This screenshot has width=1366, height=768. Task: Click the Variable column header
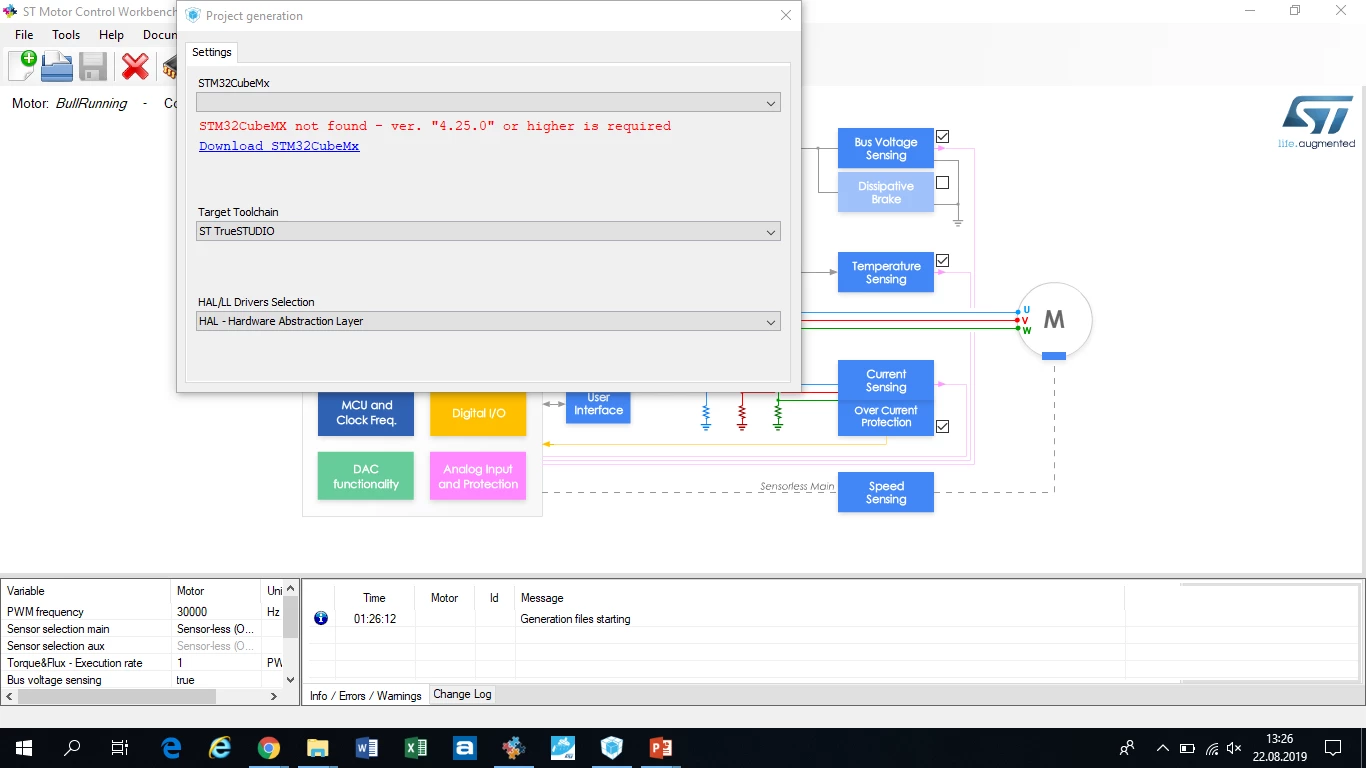(87, 591)
